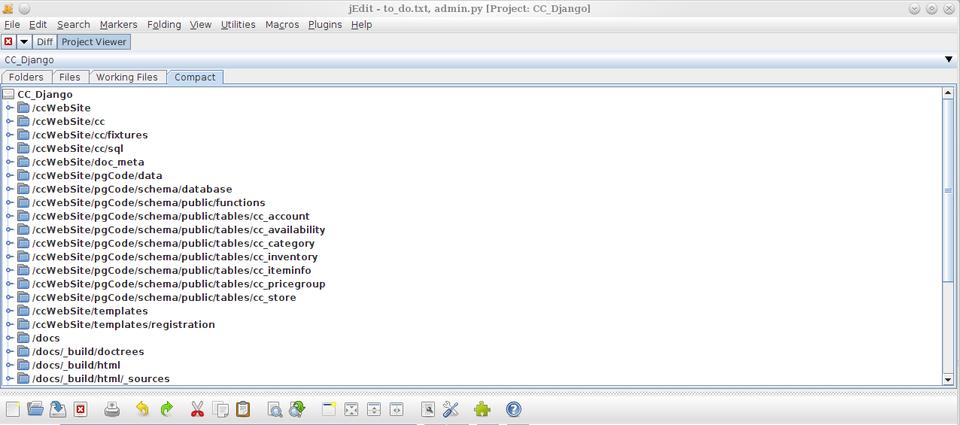Expand the /ccWebSite/cc/fixtures node
Image resolution: width=960 pixels, height=425 pixels.
pos(9,135)
